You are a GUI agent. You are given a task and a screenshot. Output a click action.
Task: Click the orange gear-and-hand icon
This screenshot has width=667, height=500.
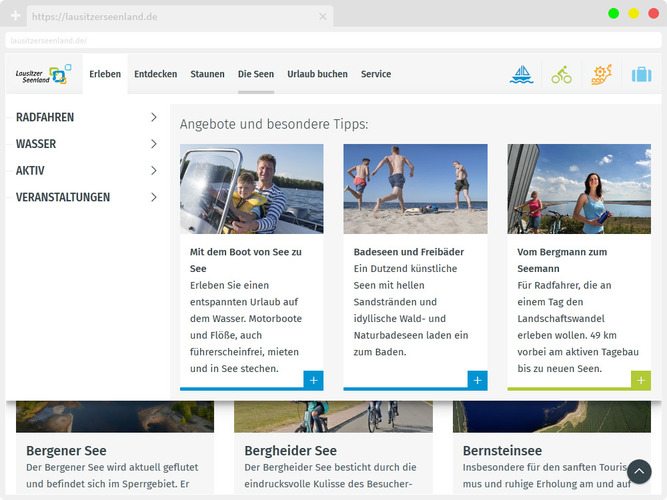click(601, 74)
